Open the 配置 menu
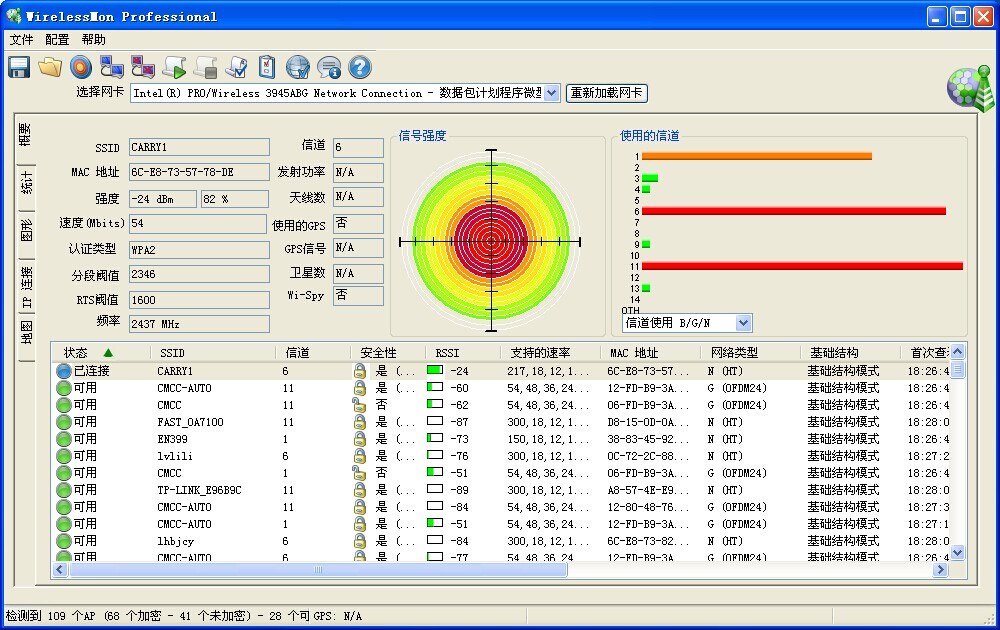The image size is (1000, 630). [x=57, y=40]
